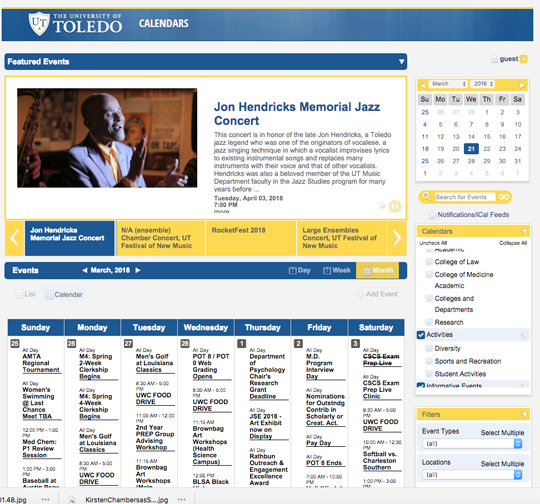
Task: Select March 15 in mini calendar
Action: (487, 137)
